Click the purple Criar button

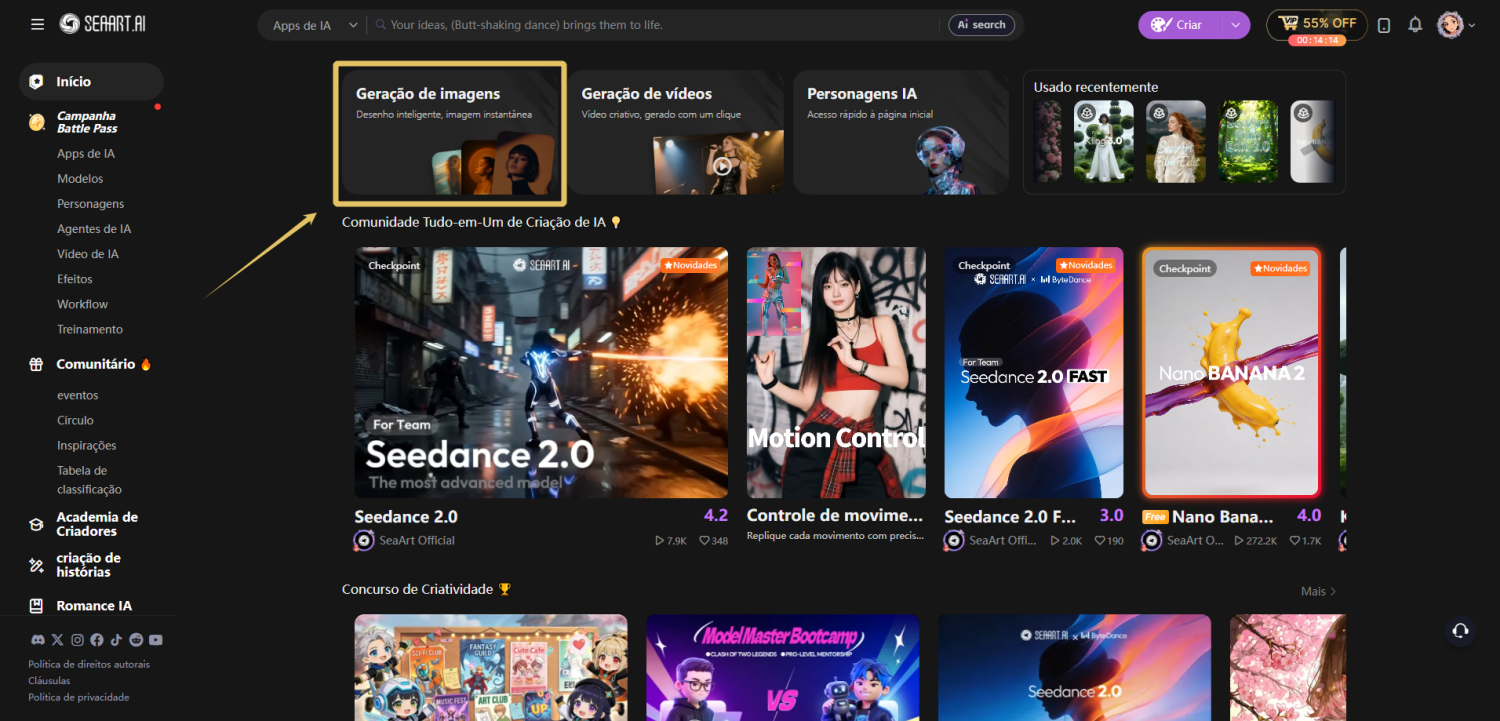coord(1181,25)
